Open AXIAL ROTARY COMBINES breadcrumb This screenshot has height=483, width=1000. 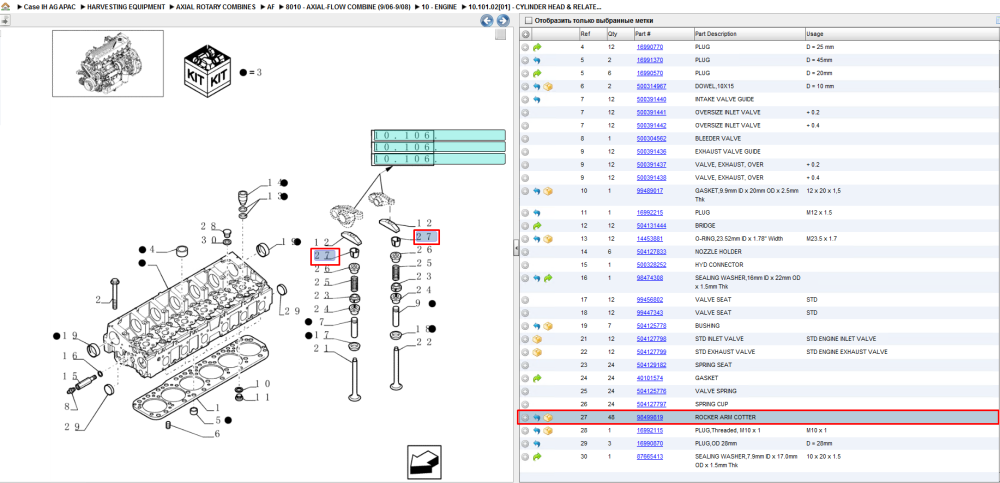point(216,7)
